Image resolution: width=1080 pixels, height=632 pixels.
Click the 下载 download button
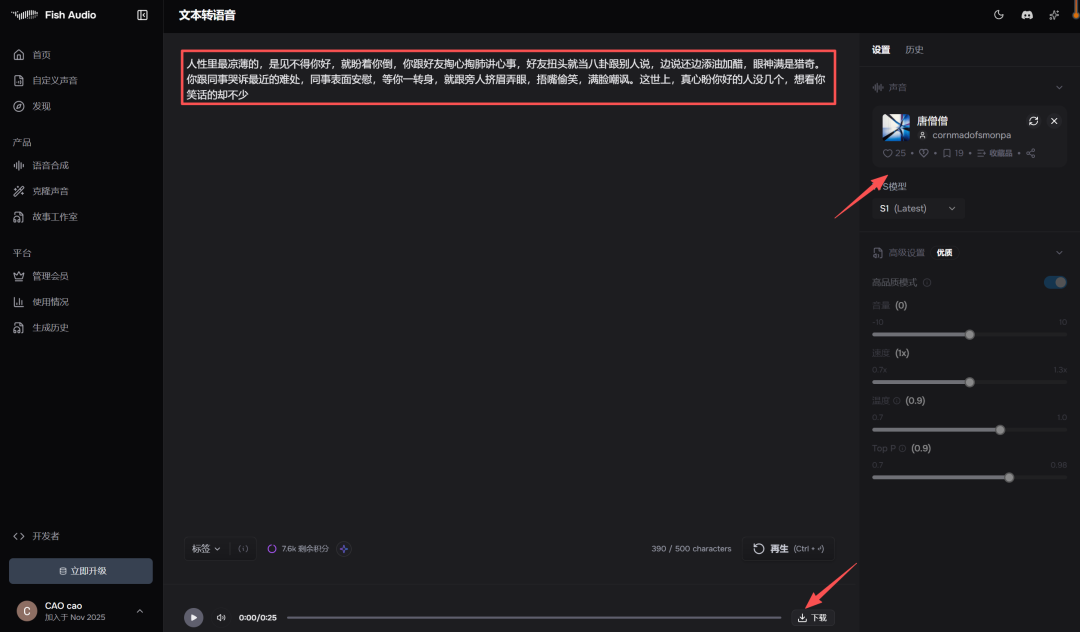[x=812, y=618]
